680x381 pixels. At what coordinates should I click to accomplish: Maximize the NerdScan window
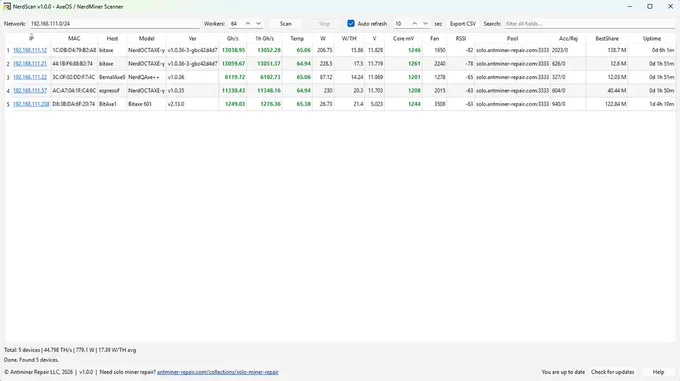(650, 7)
